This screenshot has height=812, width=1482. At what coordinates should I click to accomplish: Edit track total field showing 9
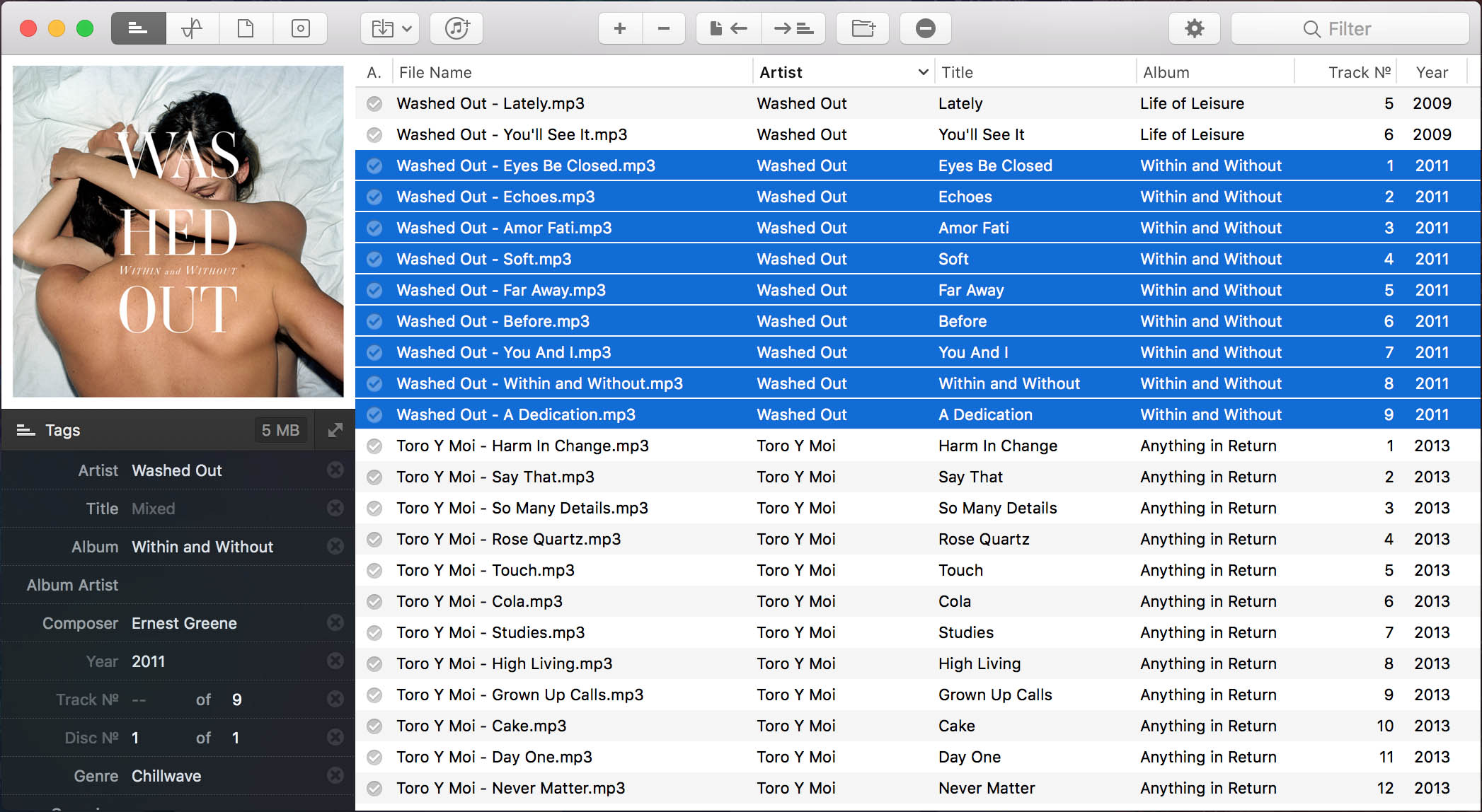237,700
